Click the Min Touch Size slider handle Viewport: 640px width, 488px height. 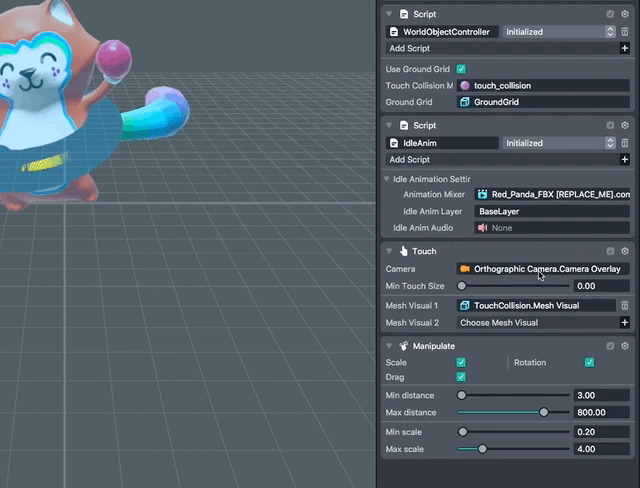462,286
